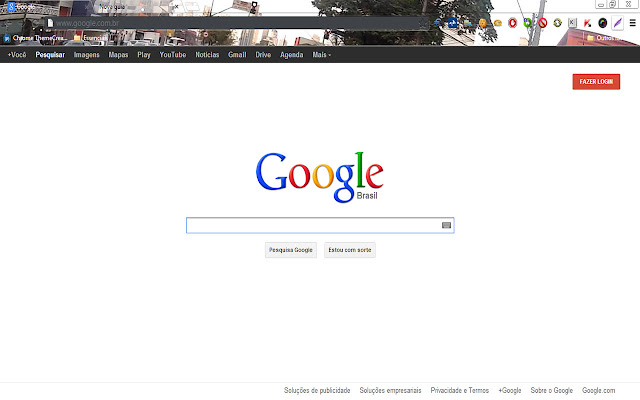
Task: Open the Chrome hamburger menu
Action: 632,23
